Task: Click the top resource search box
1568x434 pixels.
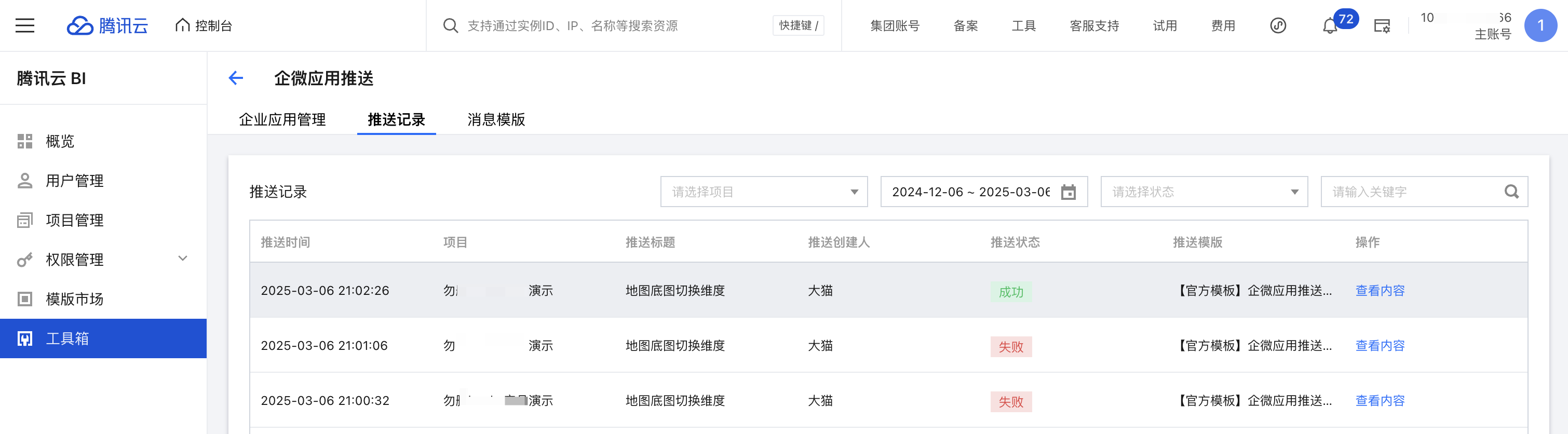Action: tap(609, 25)
